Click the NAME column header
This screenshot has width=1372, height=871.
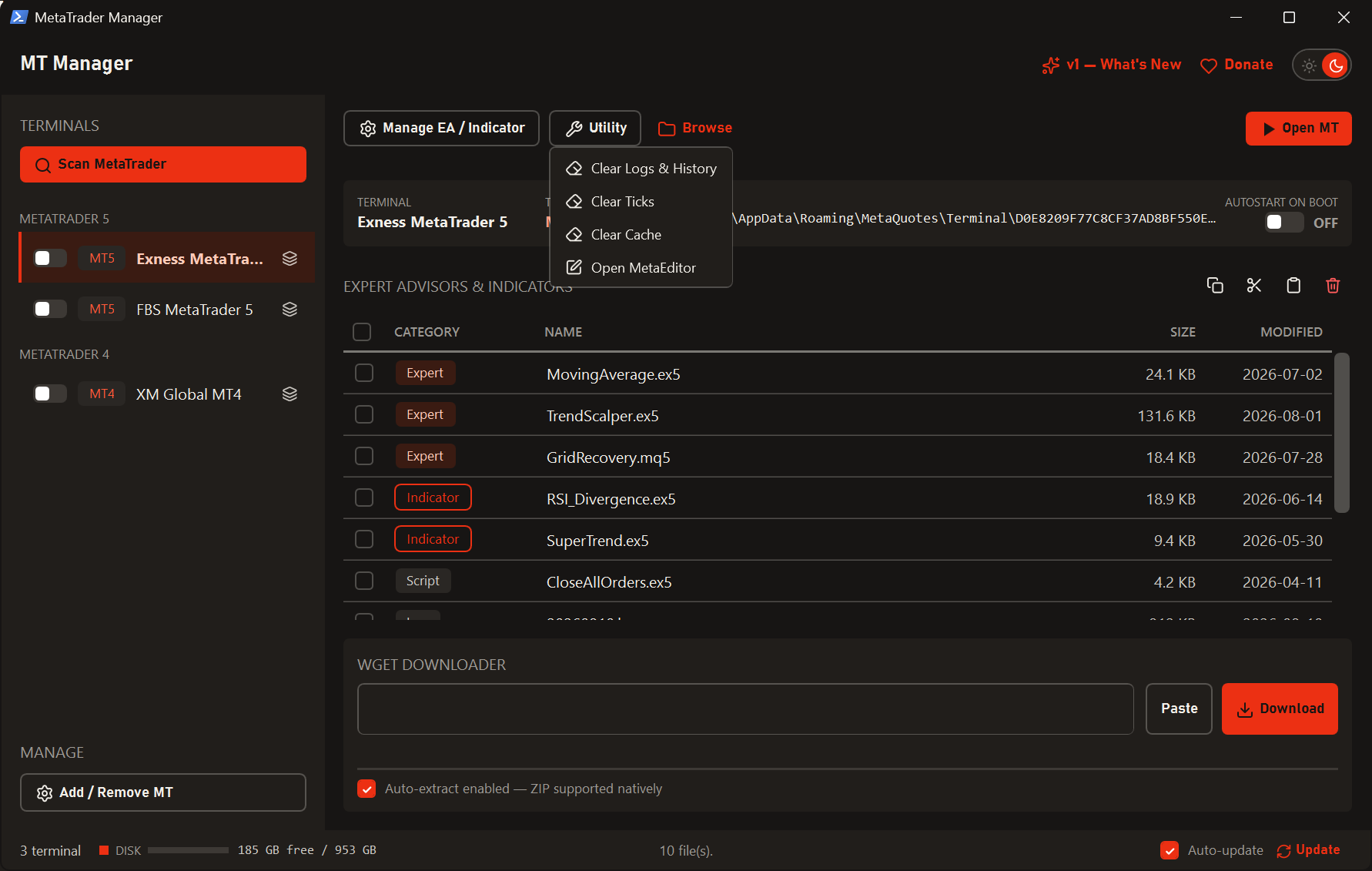point(563,332)
